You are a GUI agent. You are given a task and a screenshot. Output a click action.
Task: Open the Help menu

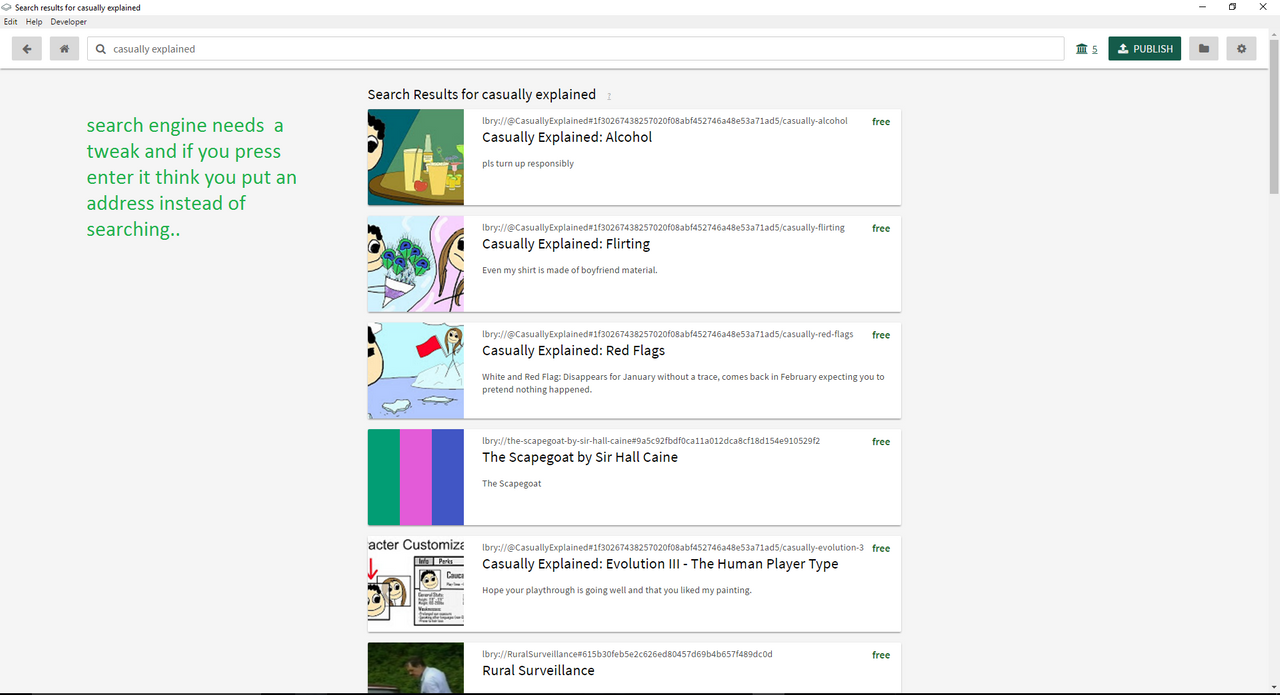coord(34,22)
